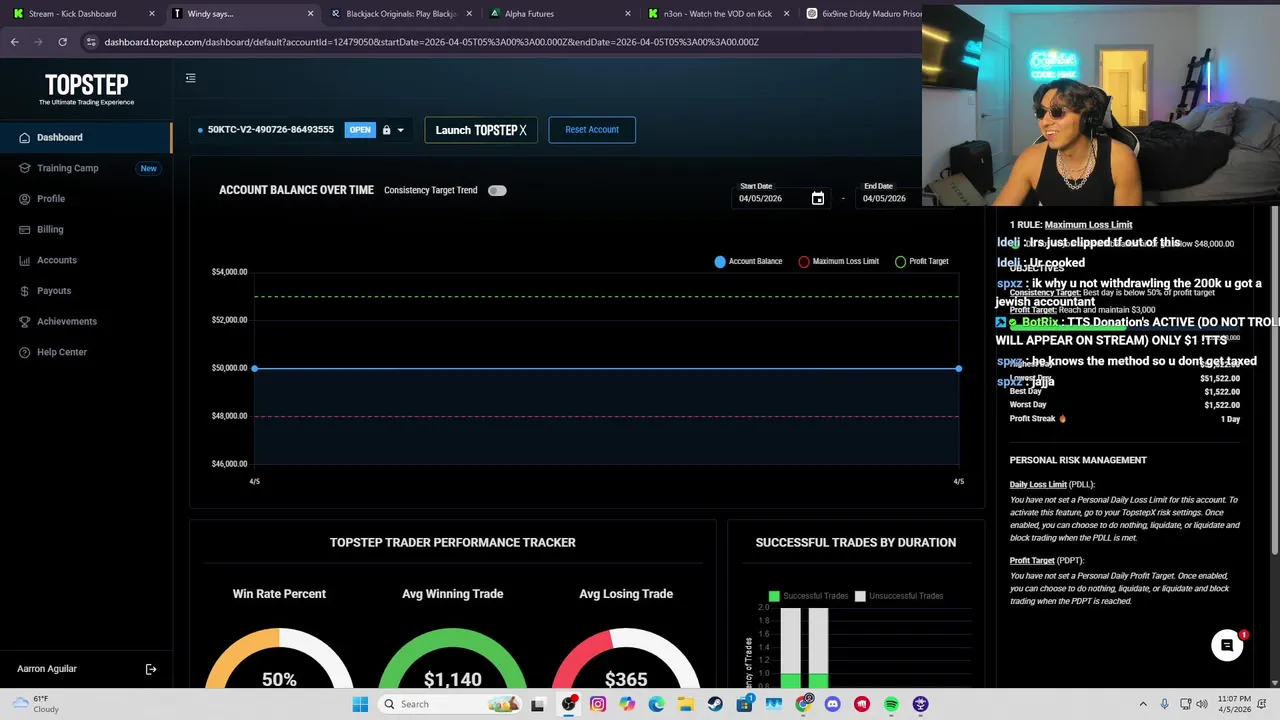Switch to Blackjack Originals browser tab
Image resolution: width=1280 pixels, height=720 pixels.
coord(401,14)
